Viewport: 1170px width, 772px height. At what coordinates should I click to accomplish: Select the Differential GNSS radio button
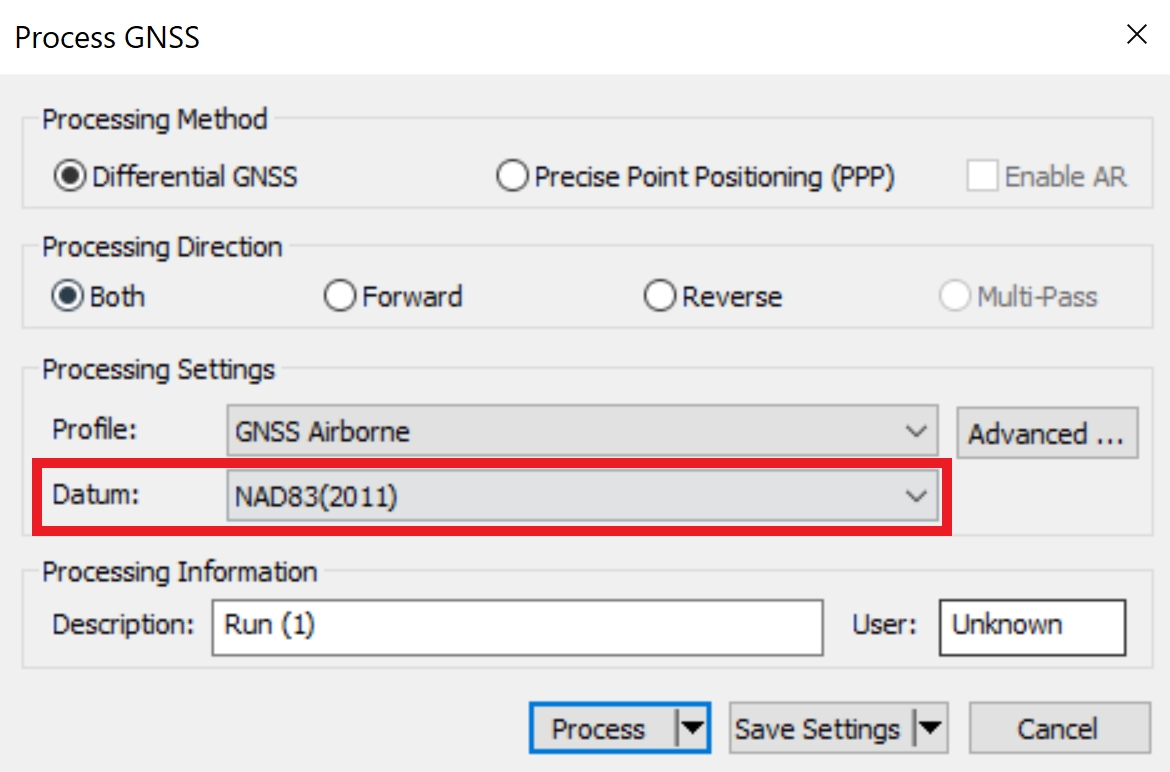pyautogui.click(x=68, y=177)
